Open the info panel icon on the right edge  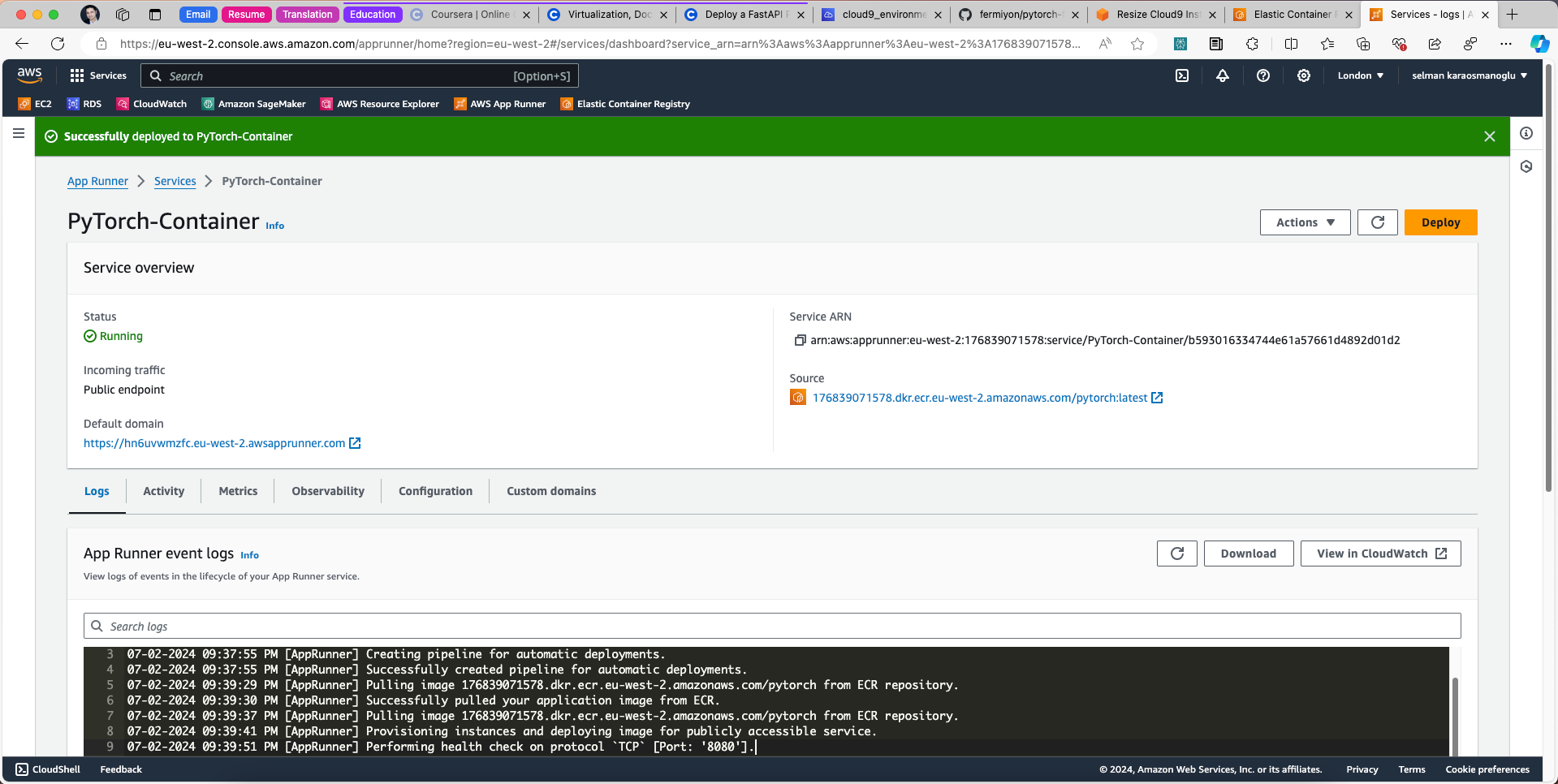click(x=1526, y=133)
